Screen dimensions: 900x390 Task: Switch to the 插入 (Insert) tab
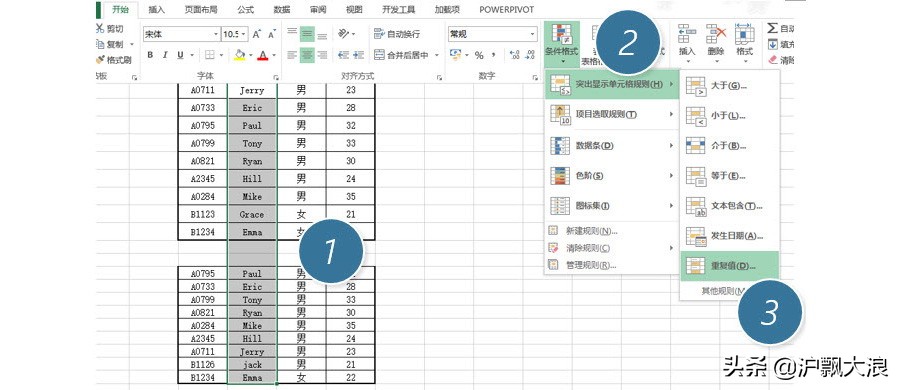(156, 10)
